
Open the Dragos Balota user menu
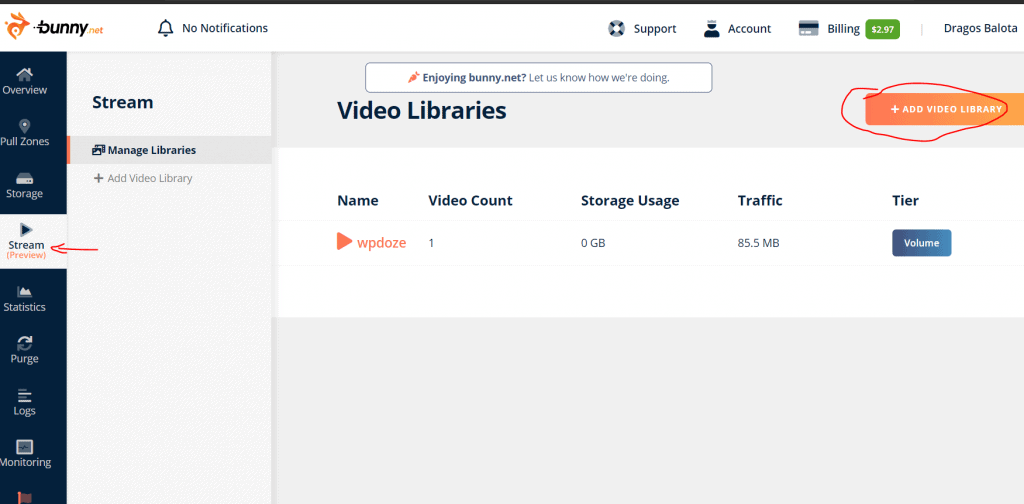(980, 29)
